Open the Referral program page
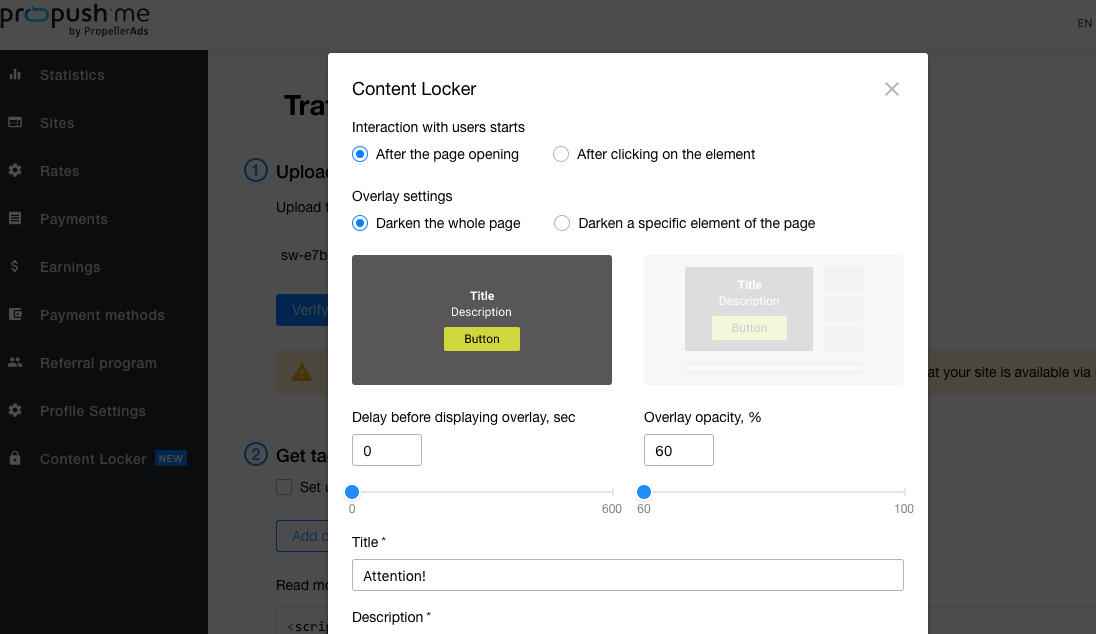This screenshot has height=634, width=1096. 98,363
